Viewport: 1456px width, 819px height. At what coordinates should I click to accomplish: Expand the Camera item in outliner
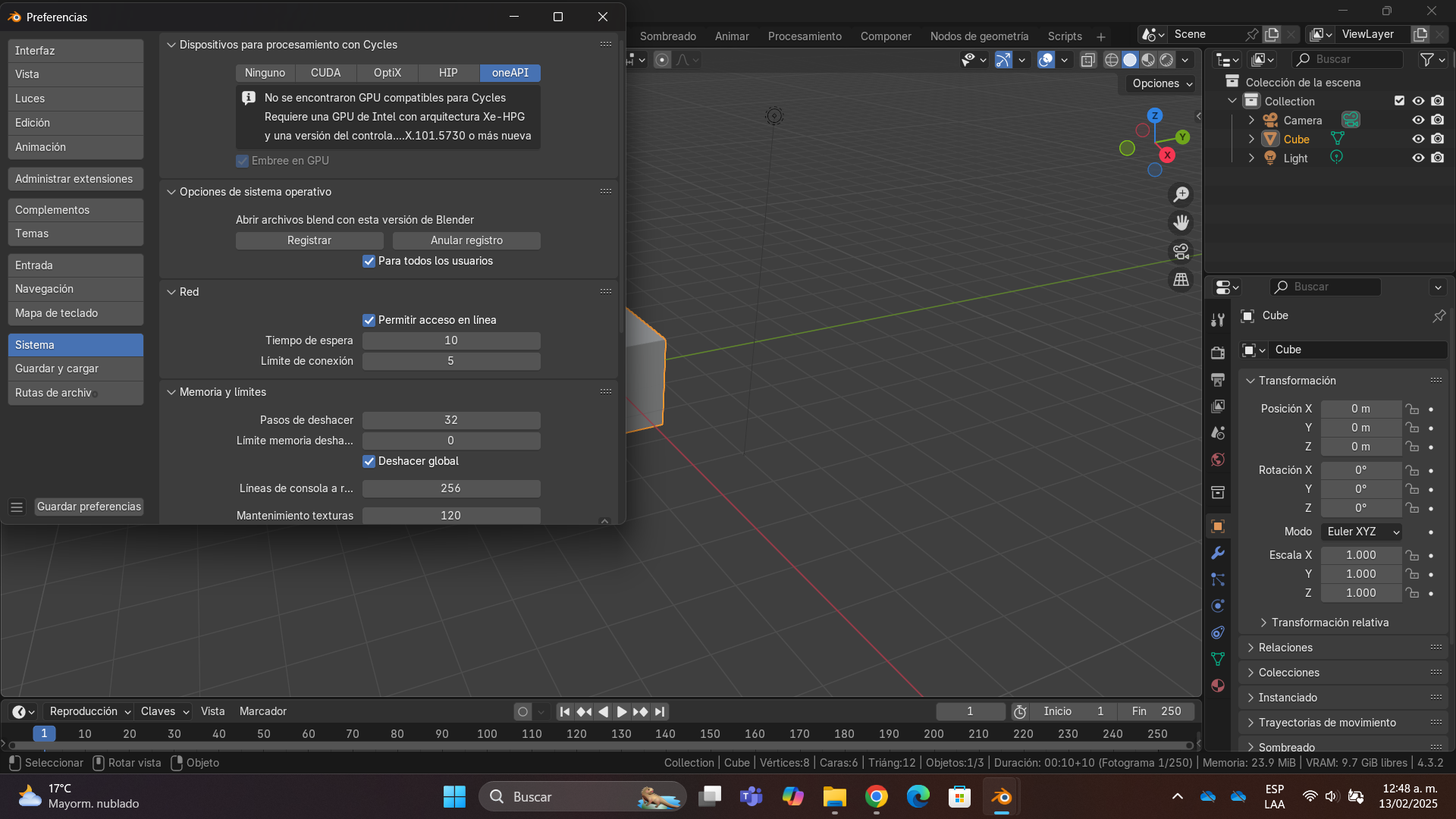tap(1251, 121)
